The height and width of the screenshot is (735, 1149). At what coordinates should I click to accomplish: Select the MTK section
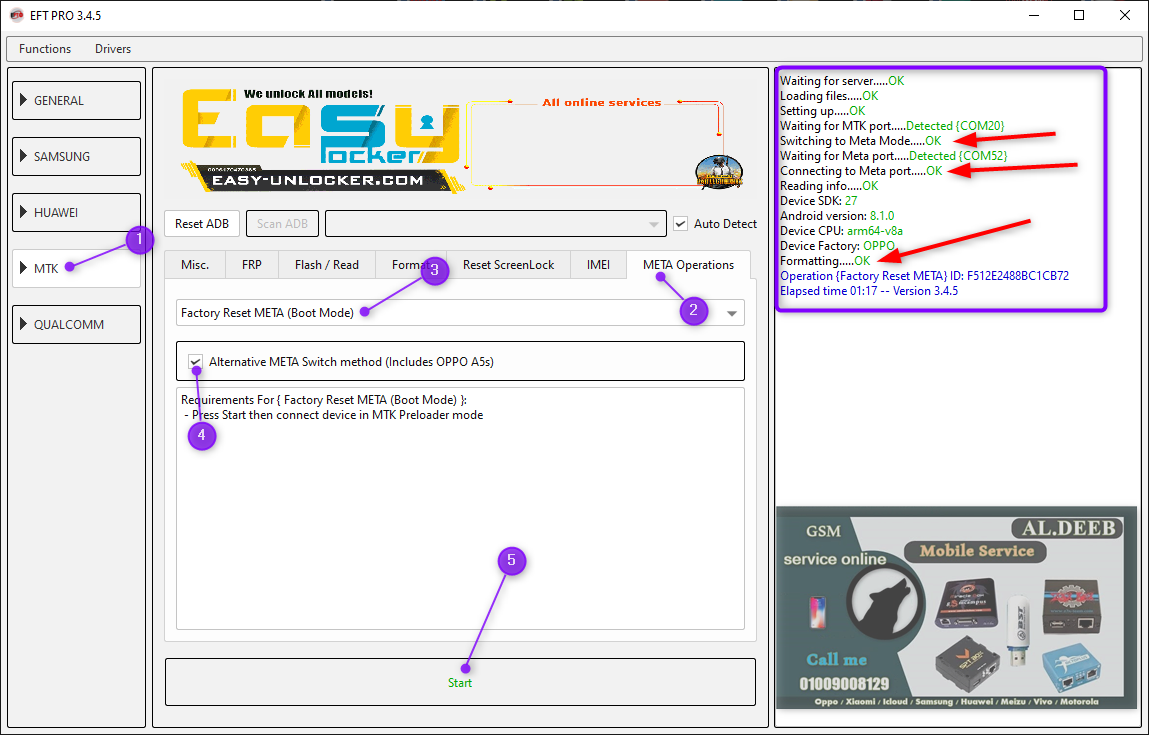coord(76,268)
